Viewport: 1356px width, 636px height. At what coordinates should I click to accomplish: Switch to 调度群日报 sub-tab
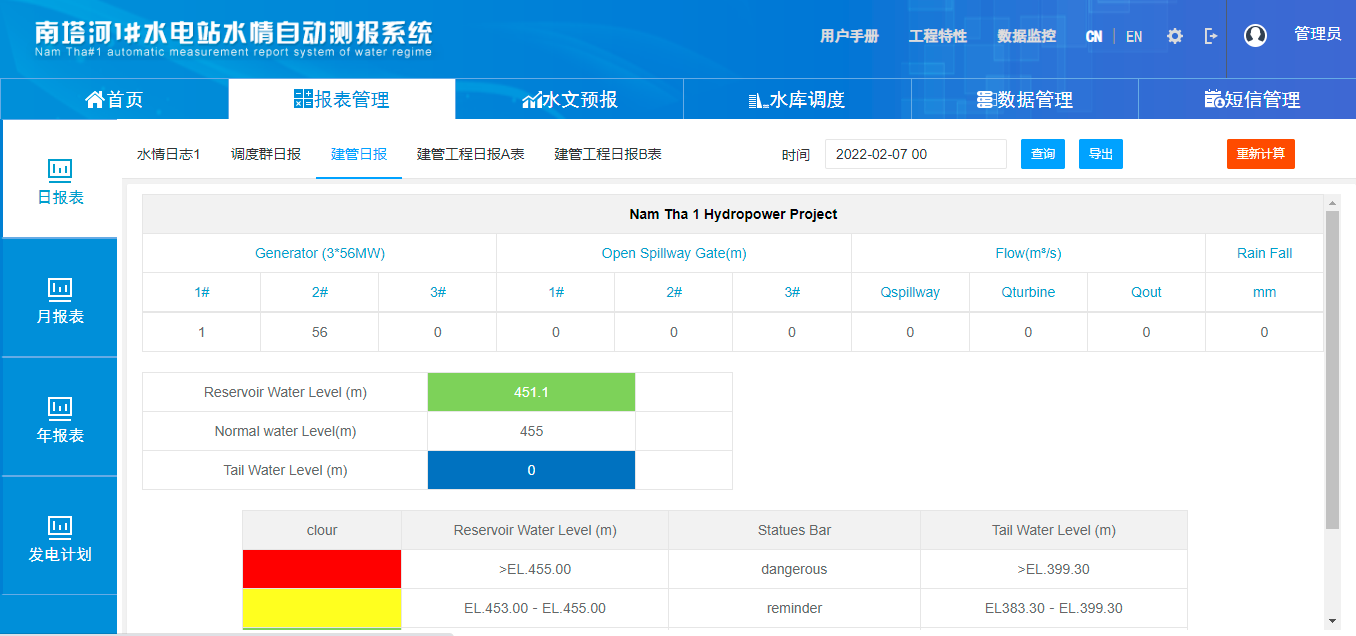(x=266, y=154)
